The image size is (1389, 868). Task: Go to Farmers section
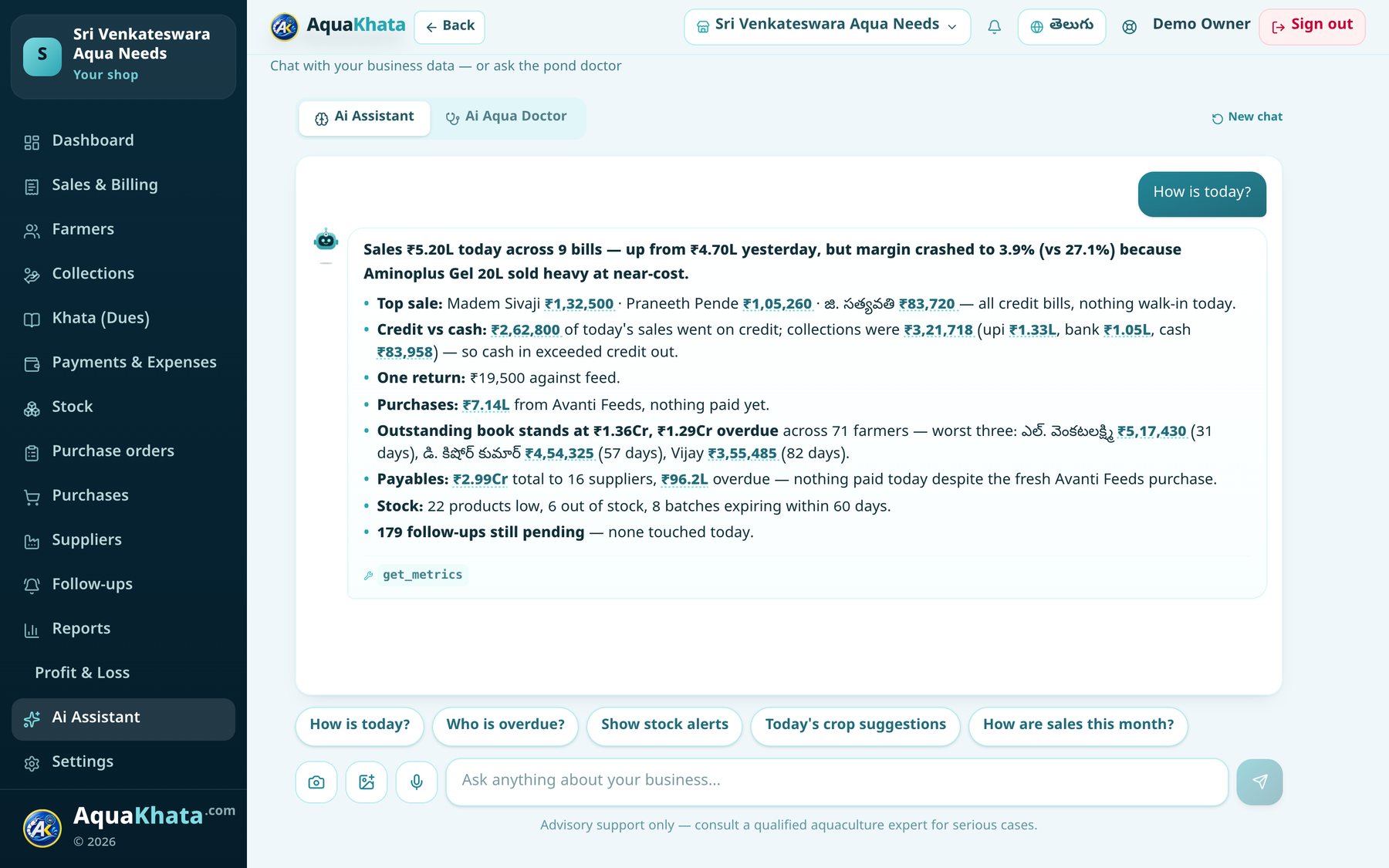pyautogui.click(x=123, y=230)
